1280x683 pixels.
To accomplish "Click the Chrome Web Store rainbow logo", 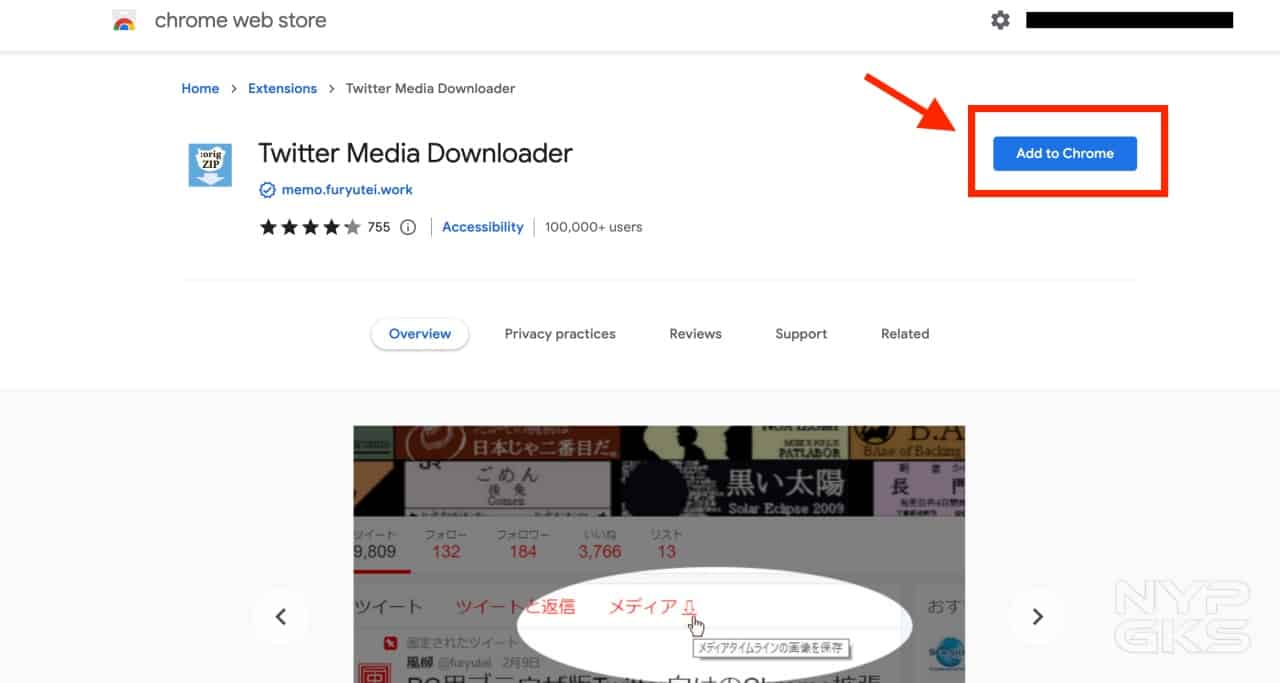I will point(124,20).
